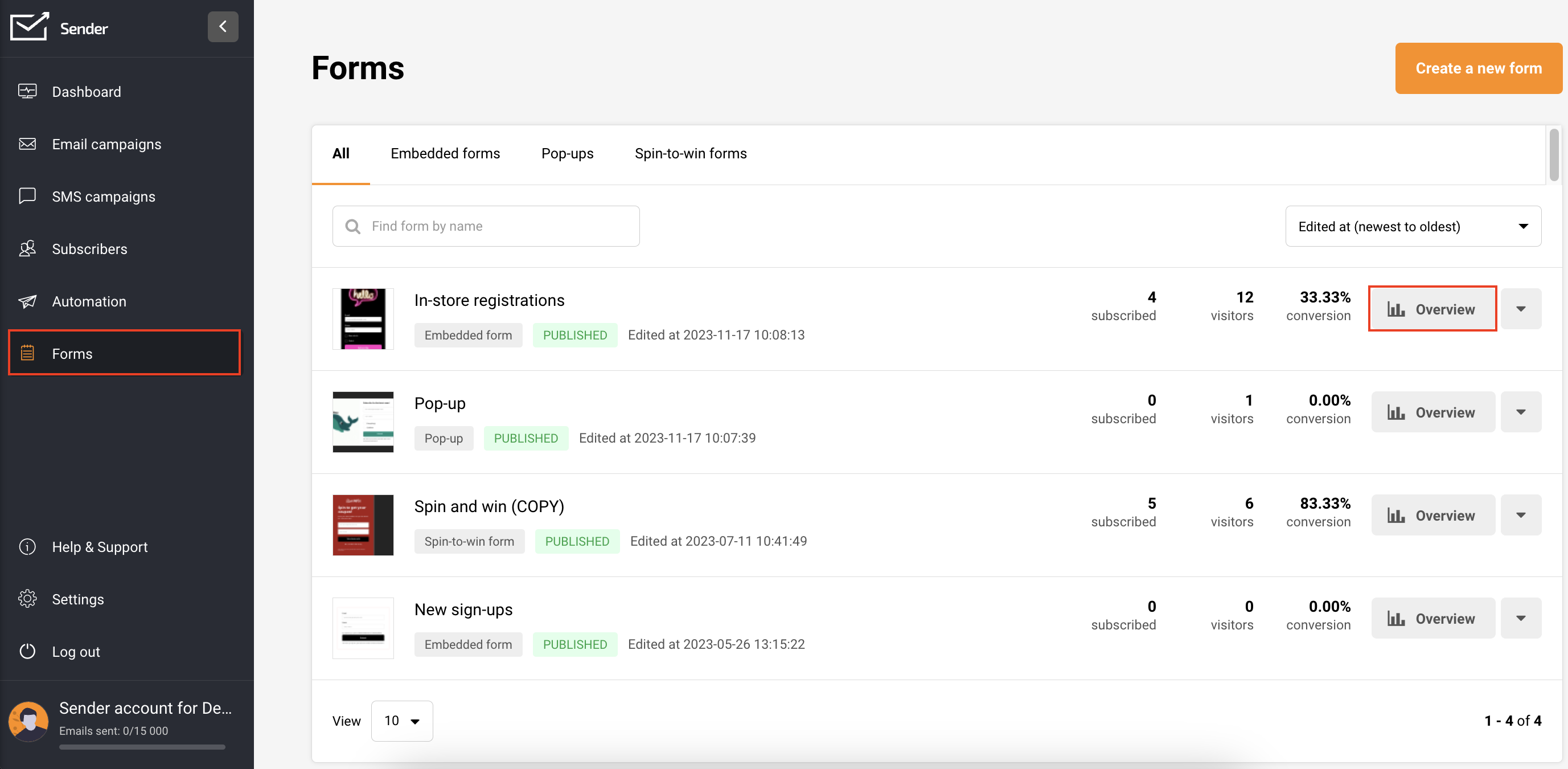The image size is (1568, 769).
Task: Click the Subscribers people icon
Action: pos(27,248)
